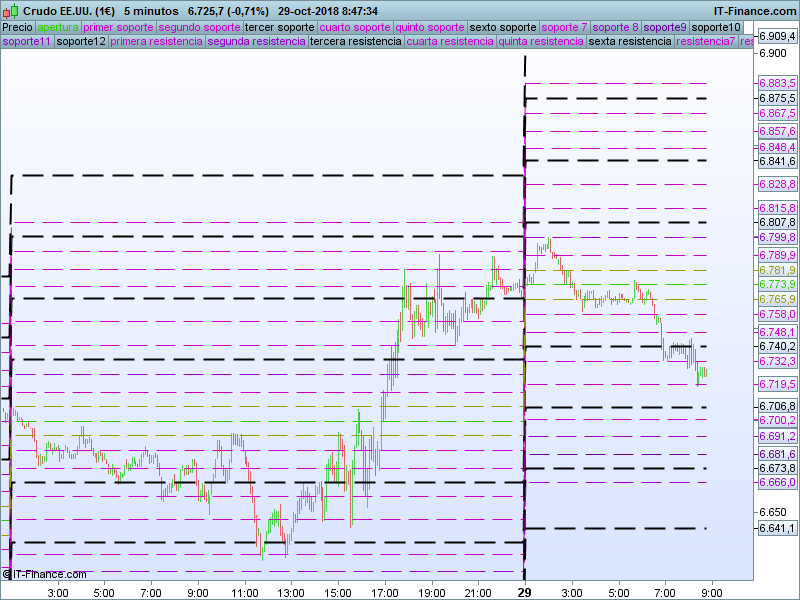
Task: Open the 'tercer soporte' indicator label
Action: 279,27
